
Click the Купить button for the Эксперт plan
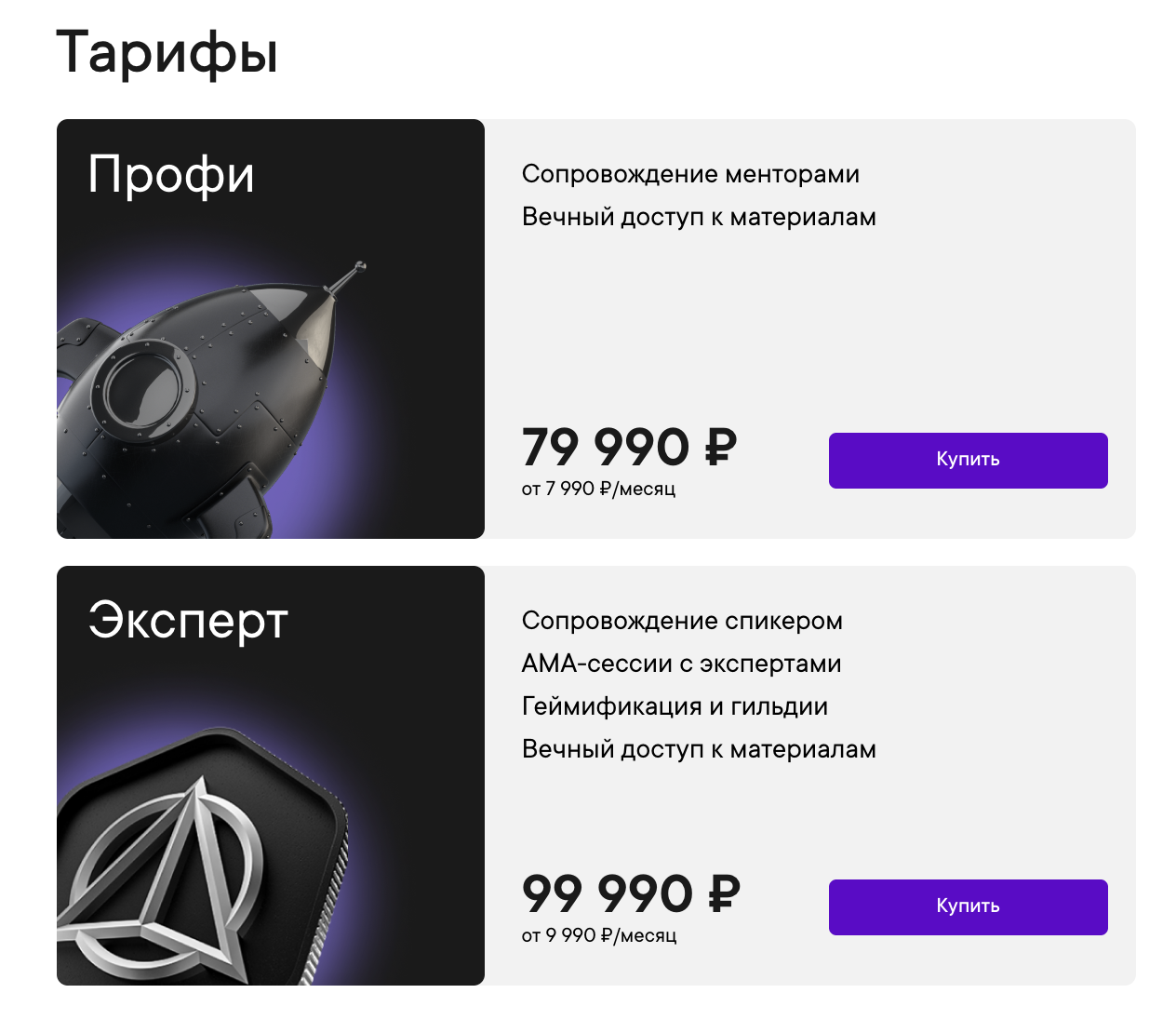point(968,906)
